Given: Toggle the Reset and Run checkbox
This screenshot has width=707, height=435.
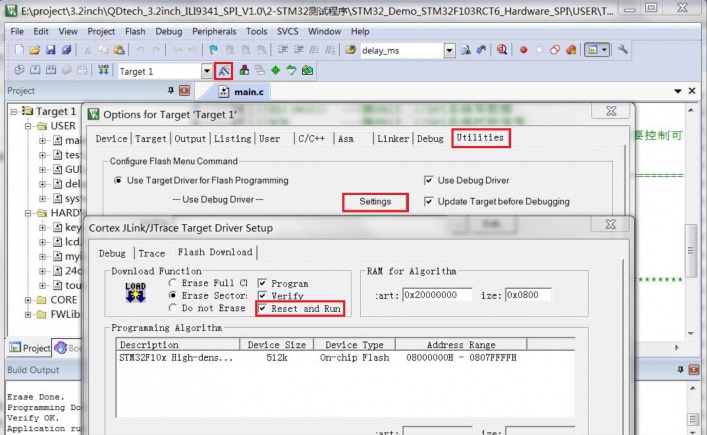Looking at the screenshot, I should (263, 309).
